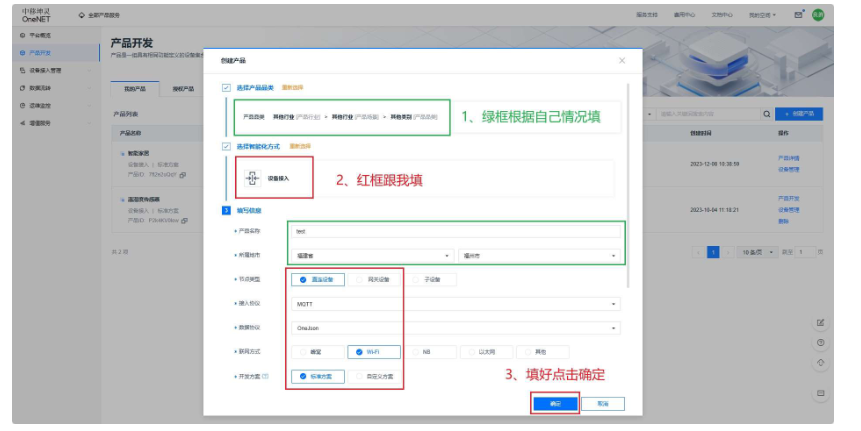Select the Ethernet networking option

tap(487, 352)
